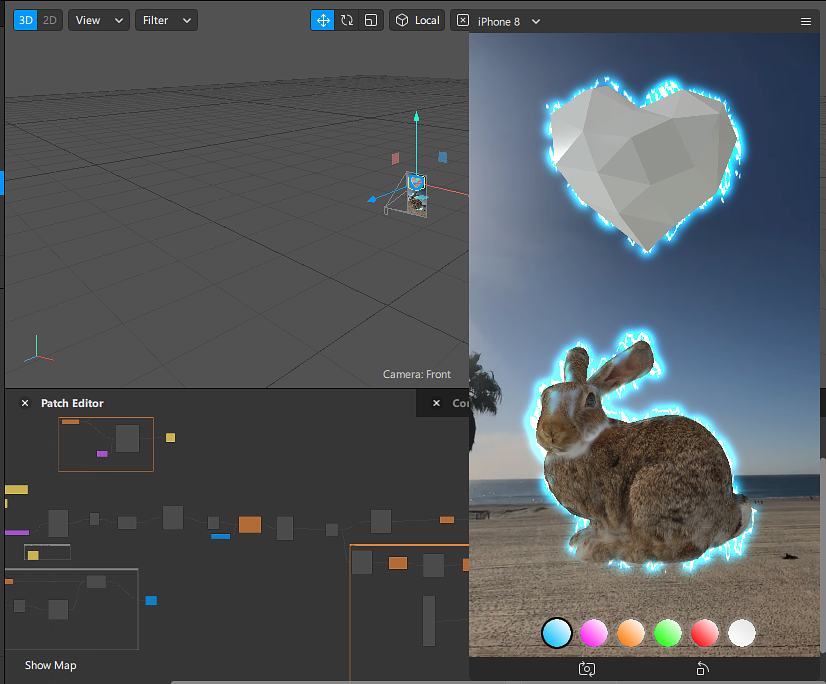Click the camera flip icon below the simulator

coord(586,669)
